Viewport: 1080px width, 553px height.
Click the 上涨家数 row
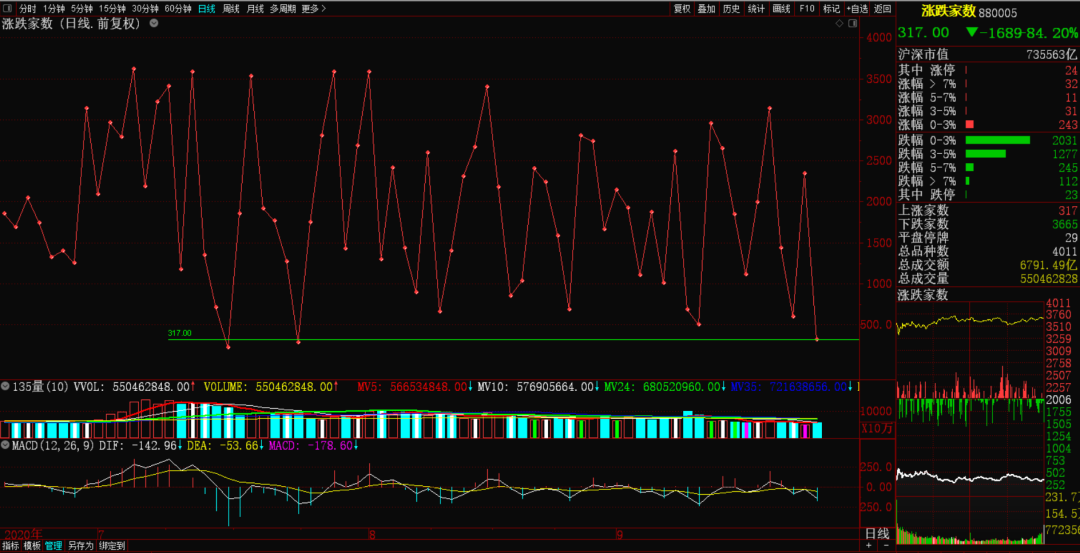pyautogui.click(x=988, y=211)
